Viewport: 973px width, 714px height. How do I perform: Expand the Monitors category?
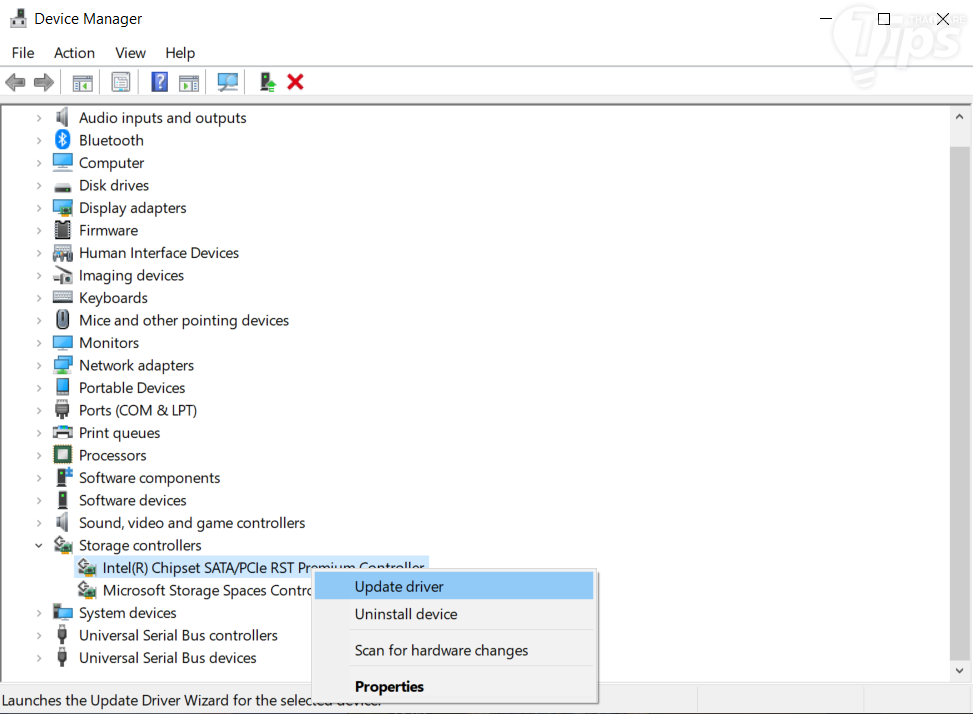coord(38,342)
